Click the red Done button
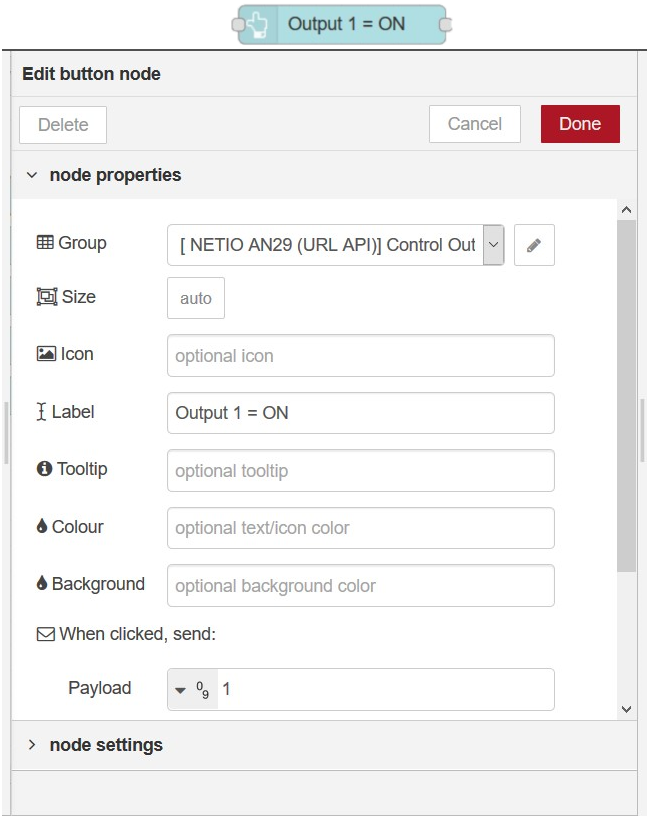 580,124
